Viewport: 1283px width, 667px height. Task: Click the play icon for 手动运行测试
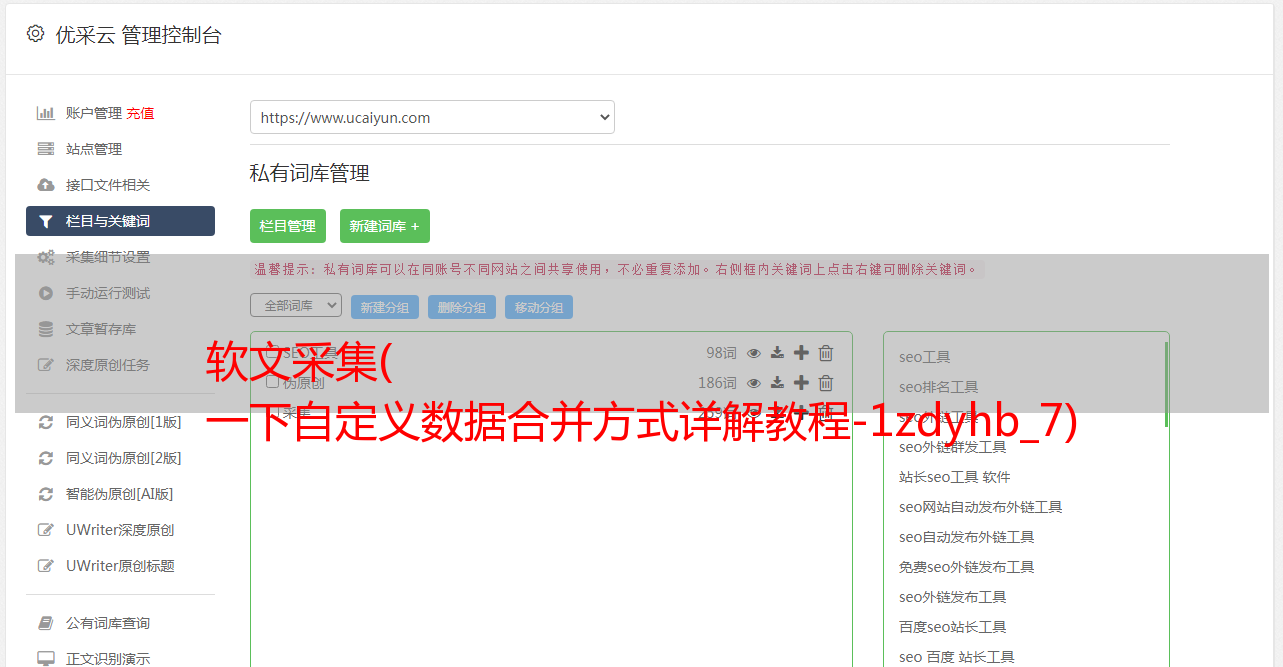45,293
